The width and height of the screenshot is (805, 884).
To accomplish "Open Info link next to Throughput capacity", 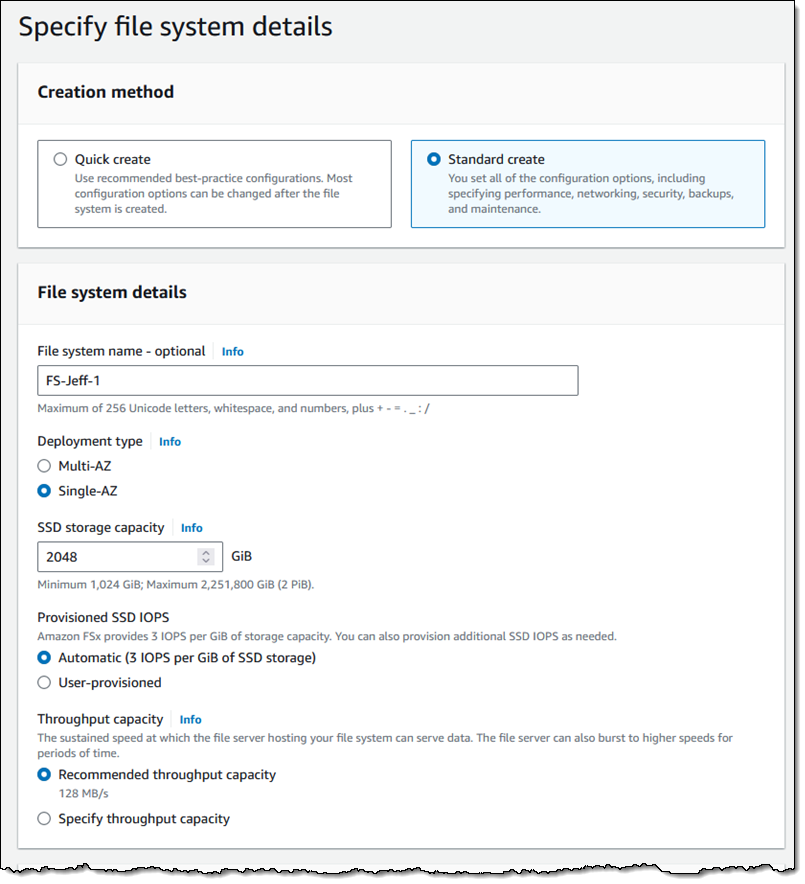I will click(x=191, y=720).
